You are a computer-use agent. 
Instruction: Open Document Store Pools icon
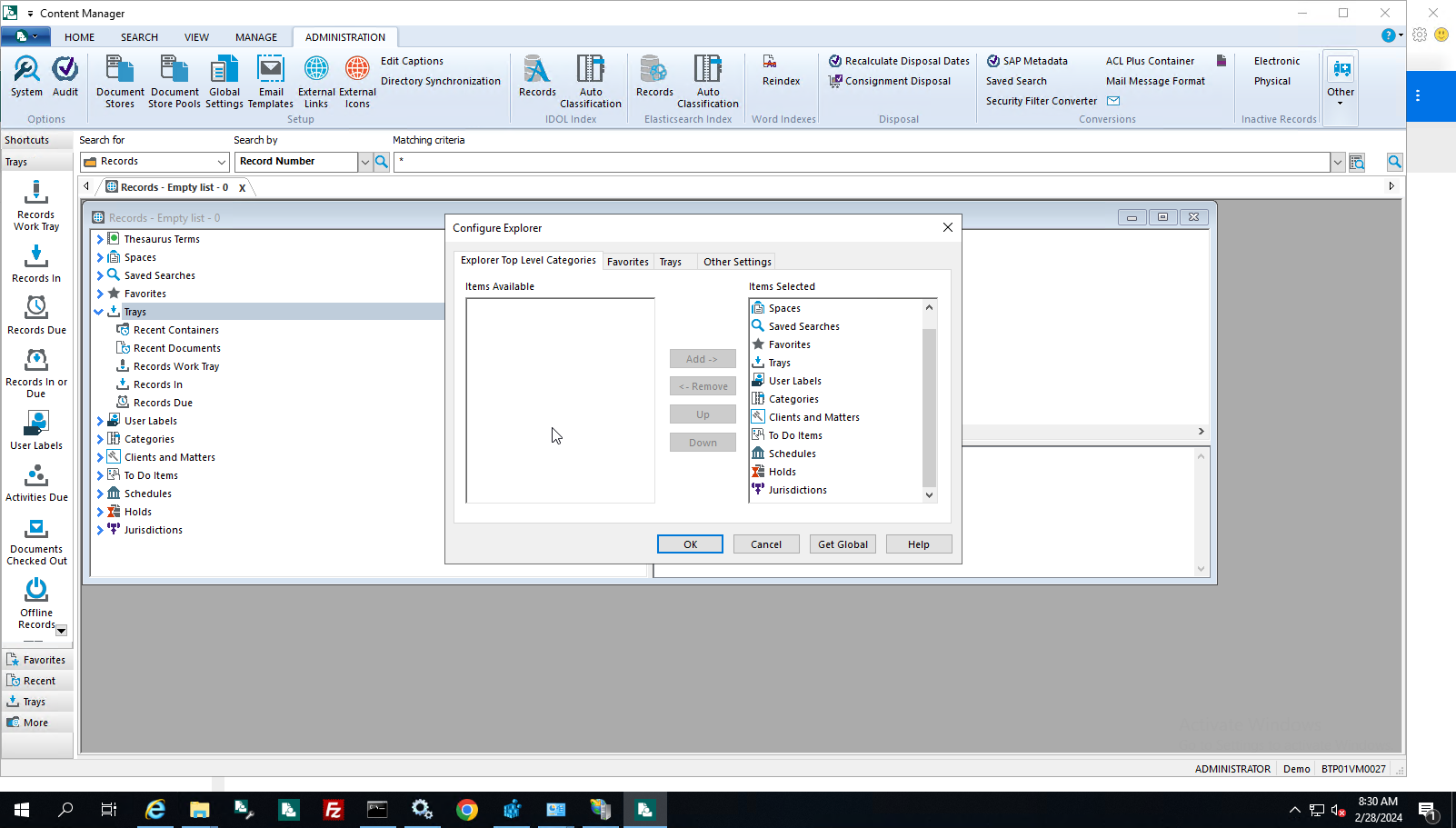click(175, 82)
